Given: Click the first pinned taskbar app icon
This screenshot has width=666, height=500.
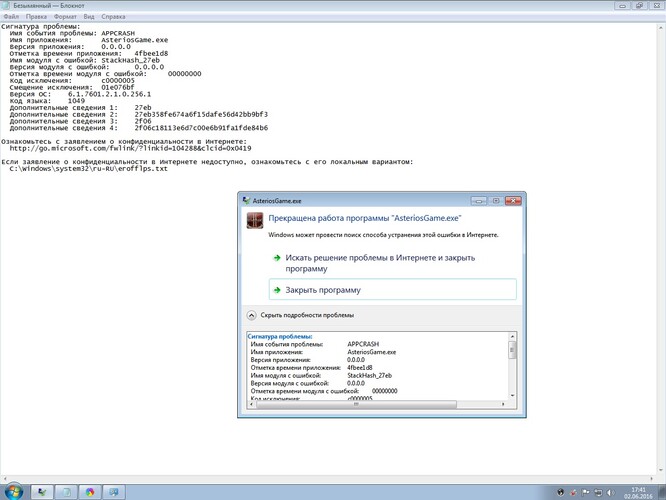Looking at the screenshot, I should (x=42, y=492).
